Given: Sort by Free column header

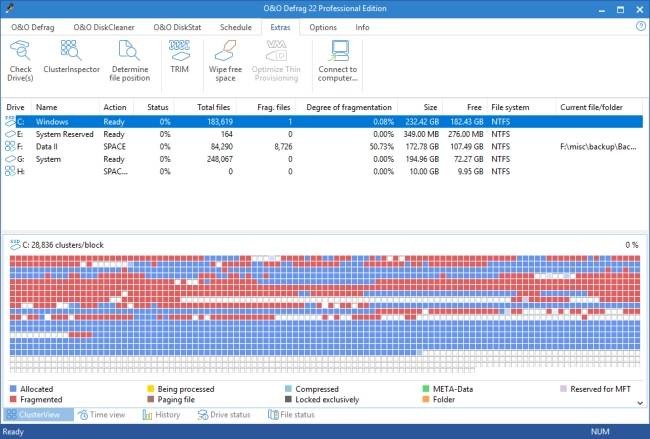Looking at the screenshot, I should tap(464, 107).
